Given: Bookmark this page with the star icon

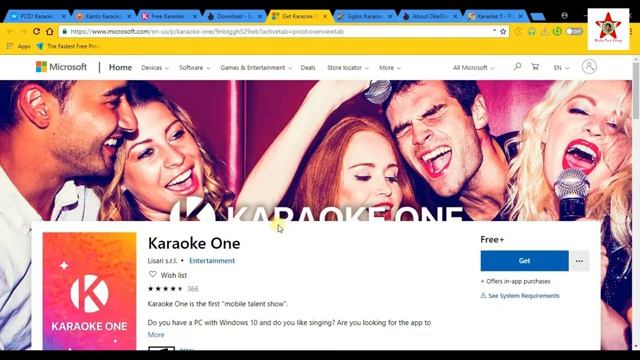Looking at the screenshot, I should [x=503, y=31].
